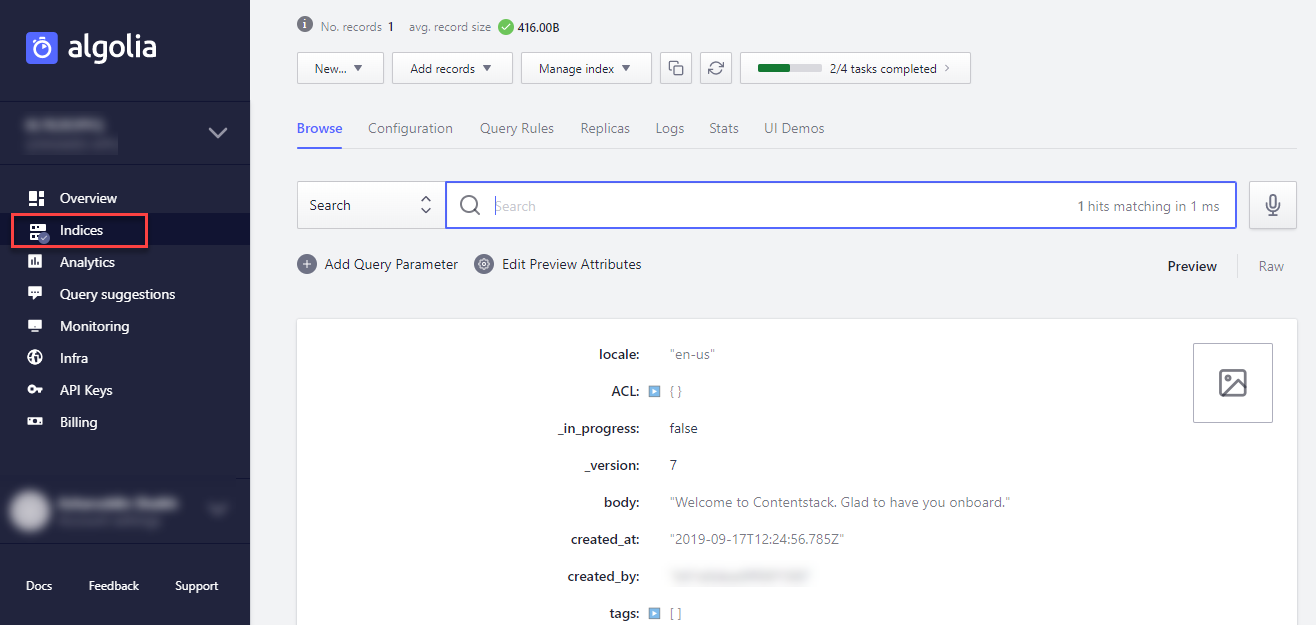Switch to the Configuration tab
This screenshot has width=1316, height=625.
410,129
